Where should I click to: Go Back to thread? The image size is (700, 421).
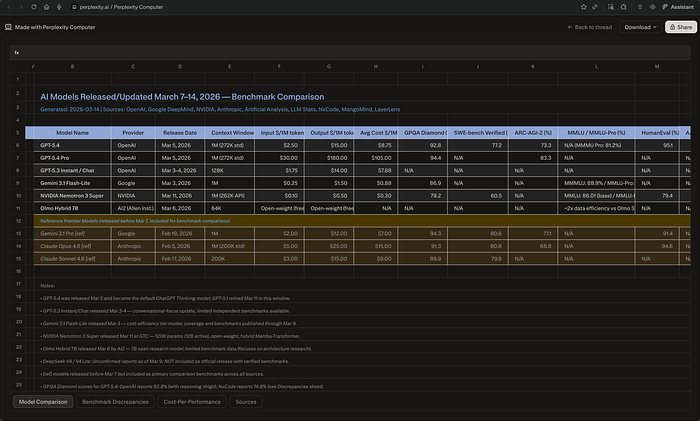(590, 27)
